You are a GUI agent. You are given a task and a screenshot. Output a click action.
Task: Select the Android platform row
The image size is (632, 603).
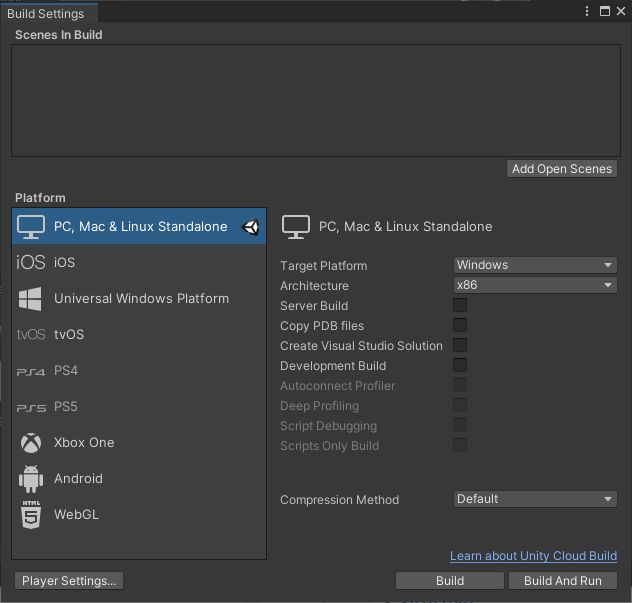139,479
